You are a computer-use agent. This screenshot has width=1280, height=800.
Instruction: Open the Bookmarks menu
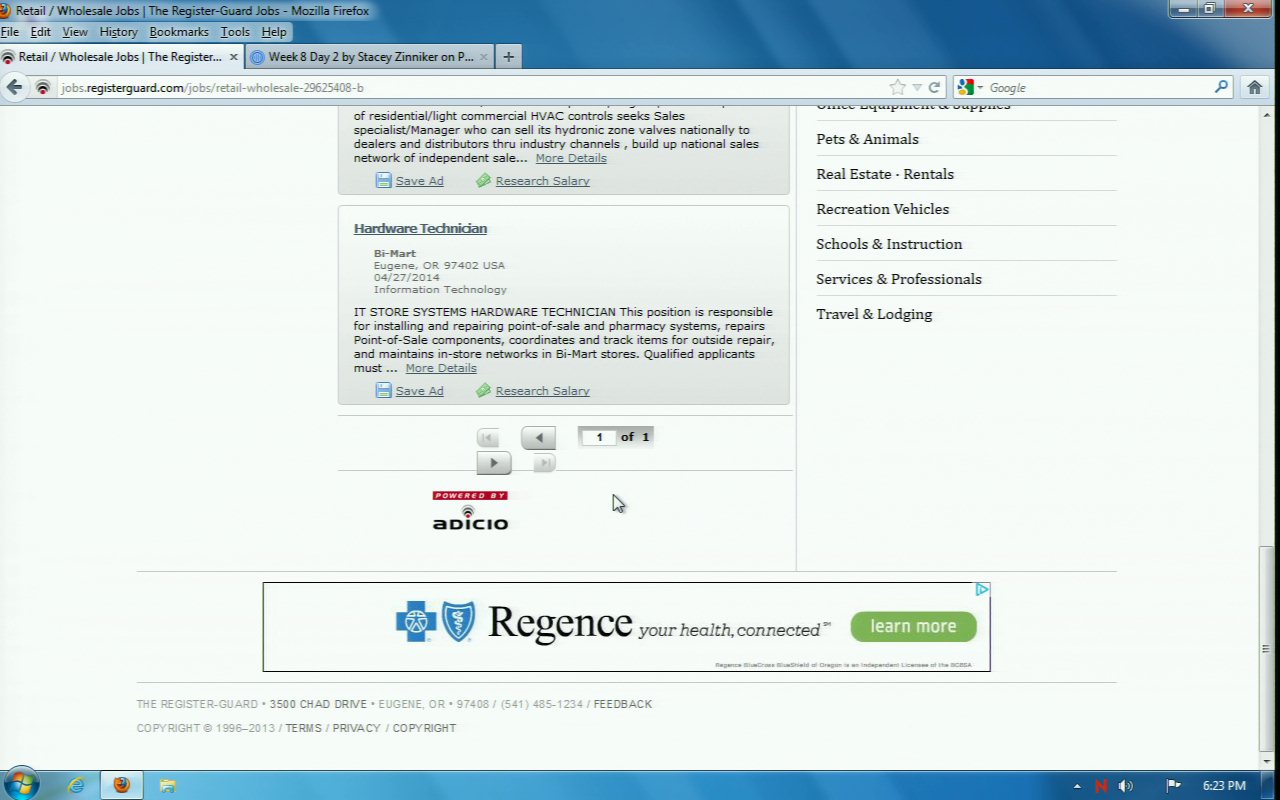pos(179,32)
